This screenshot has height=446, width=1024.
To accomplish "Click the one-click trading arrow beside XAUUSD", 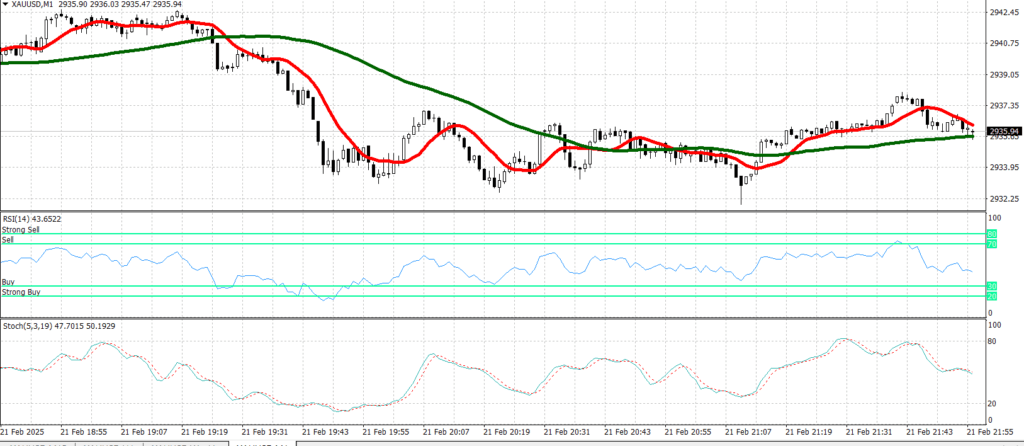I will click(5, 5).
